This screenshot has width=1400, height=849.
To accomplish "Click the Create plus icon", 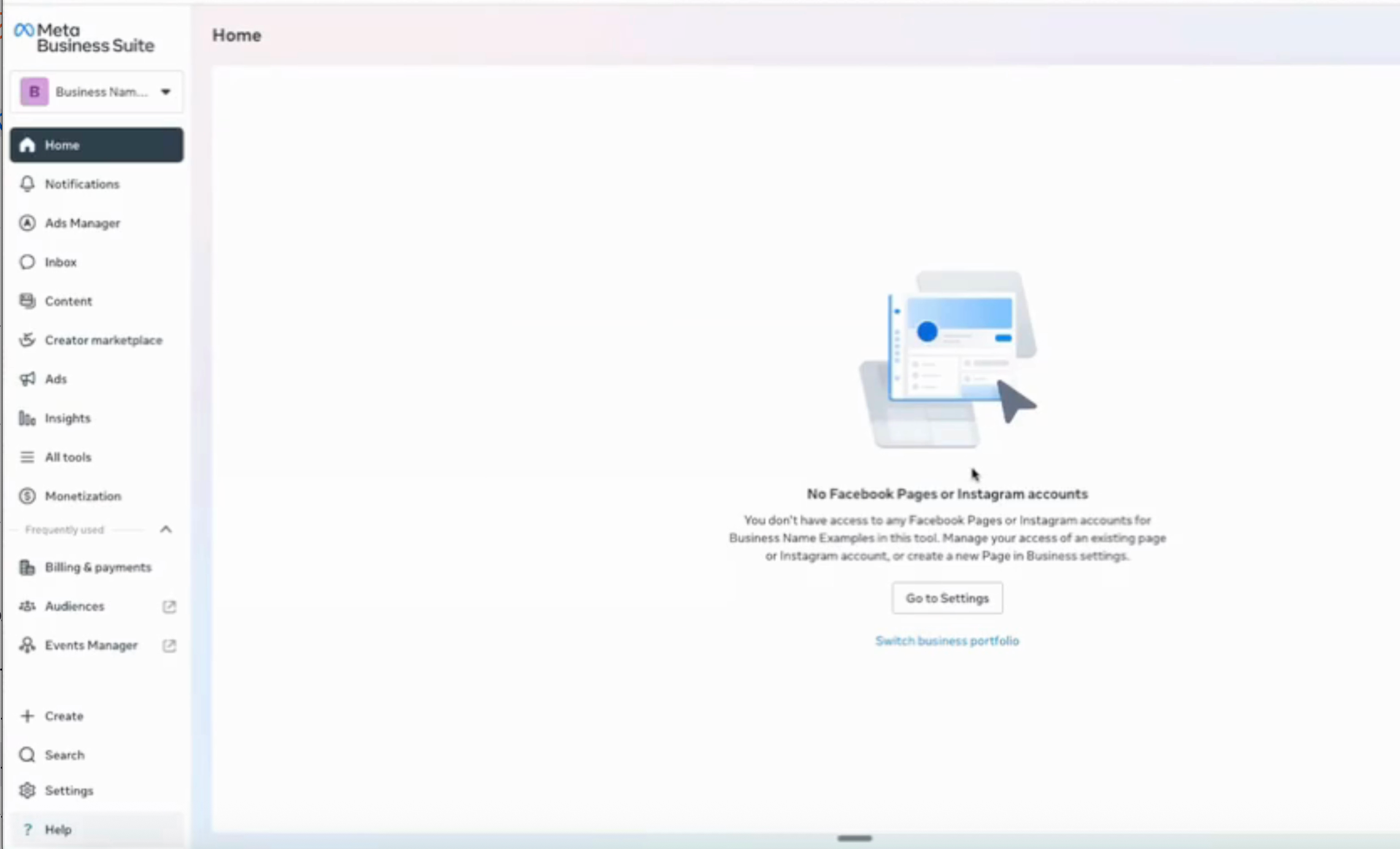I will [x=27, y=716].
